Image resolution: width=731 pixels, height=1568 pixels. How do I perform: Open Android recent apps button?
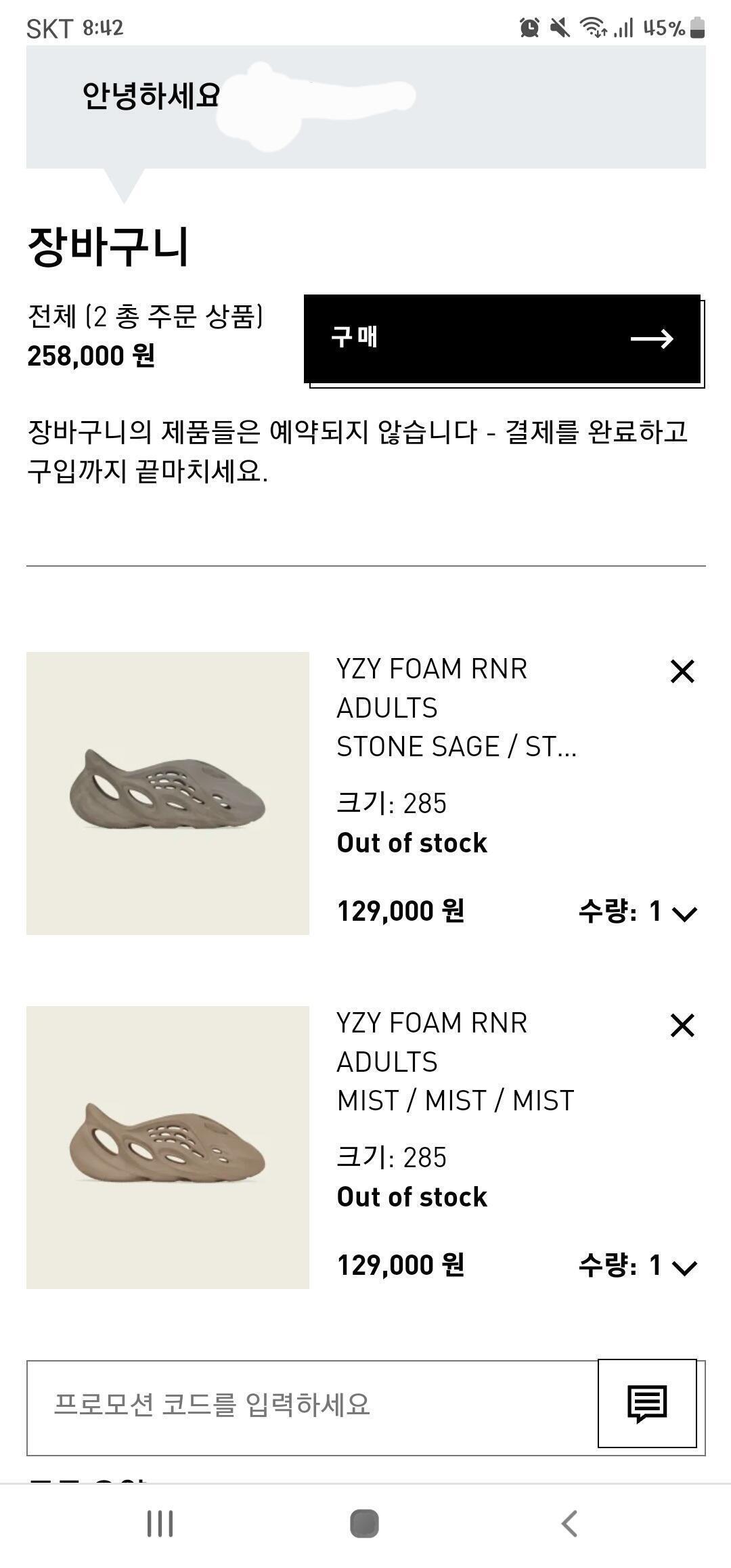click(160, 1524)
